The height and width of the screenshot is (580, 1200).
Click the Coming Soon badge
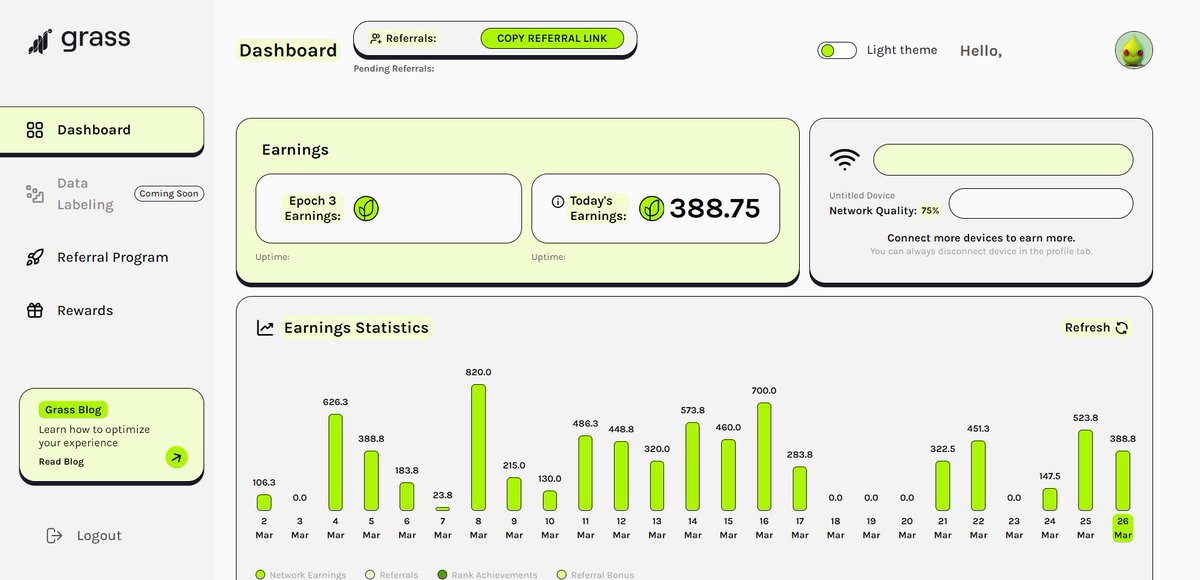169,194
